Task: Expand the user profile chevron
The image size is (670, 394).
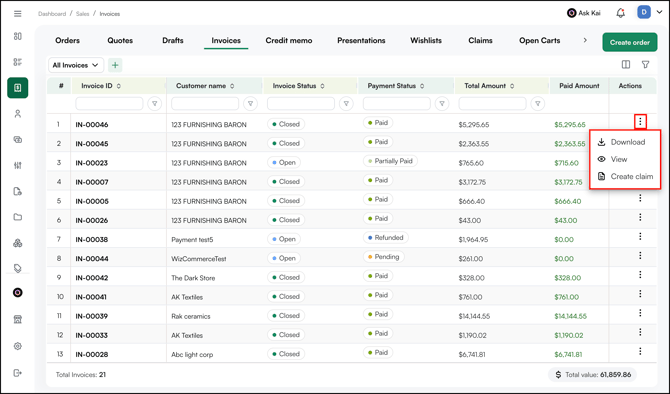Action: tap(659, 12)
